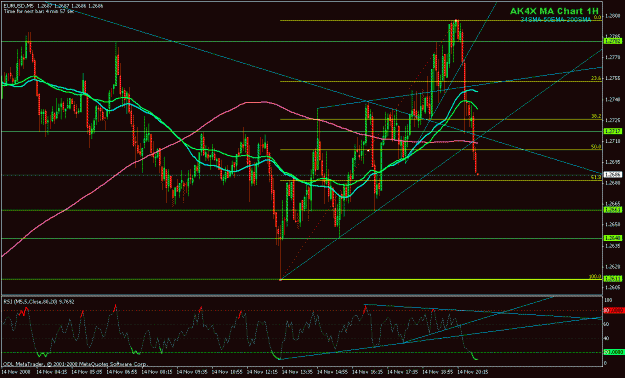Screen dimensions: 625x378
Task: Click the RSI indicator header label
Action: pyautogui.click(x=39, y=302)
